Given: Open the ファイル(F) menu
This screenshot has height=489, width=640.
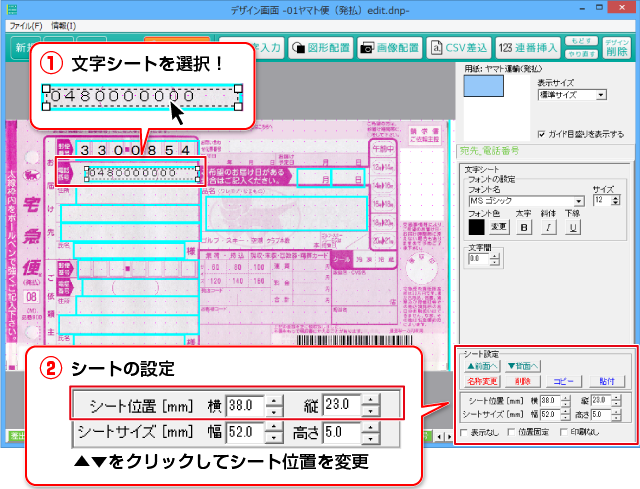Looking at the screenshot, I should pos(26,26).
